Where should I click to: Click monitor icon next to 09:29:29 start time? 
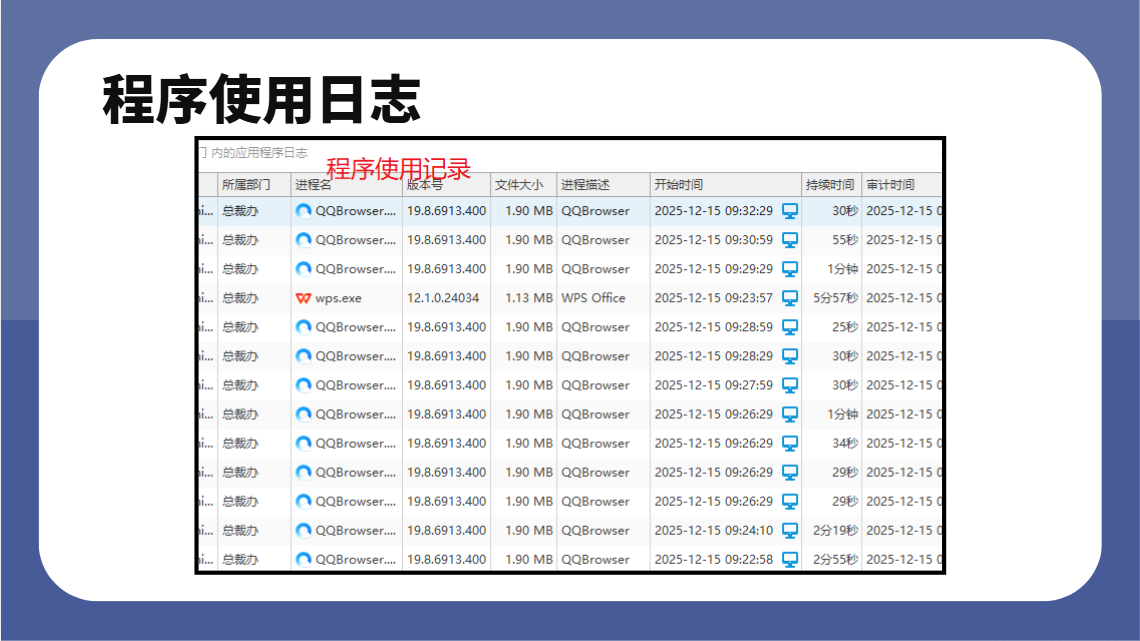point(790,269)
